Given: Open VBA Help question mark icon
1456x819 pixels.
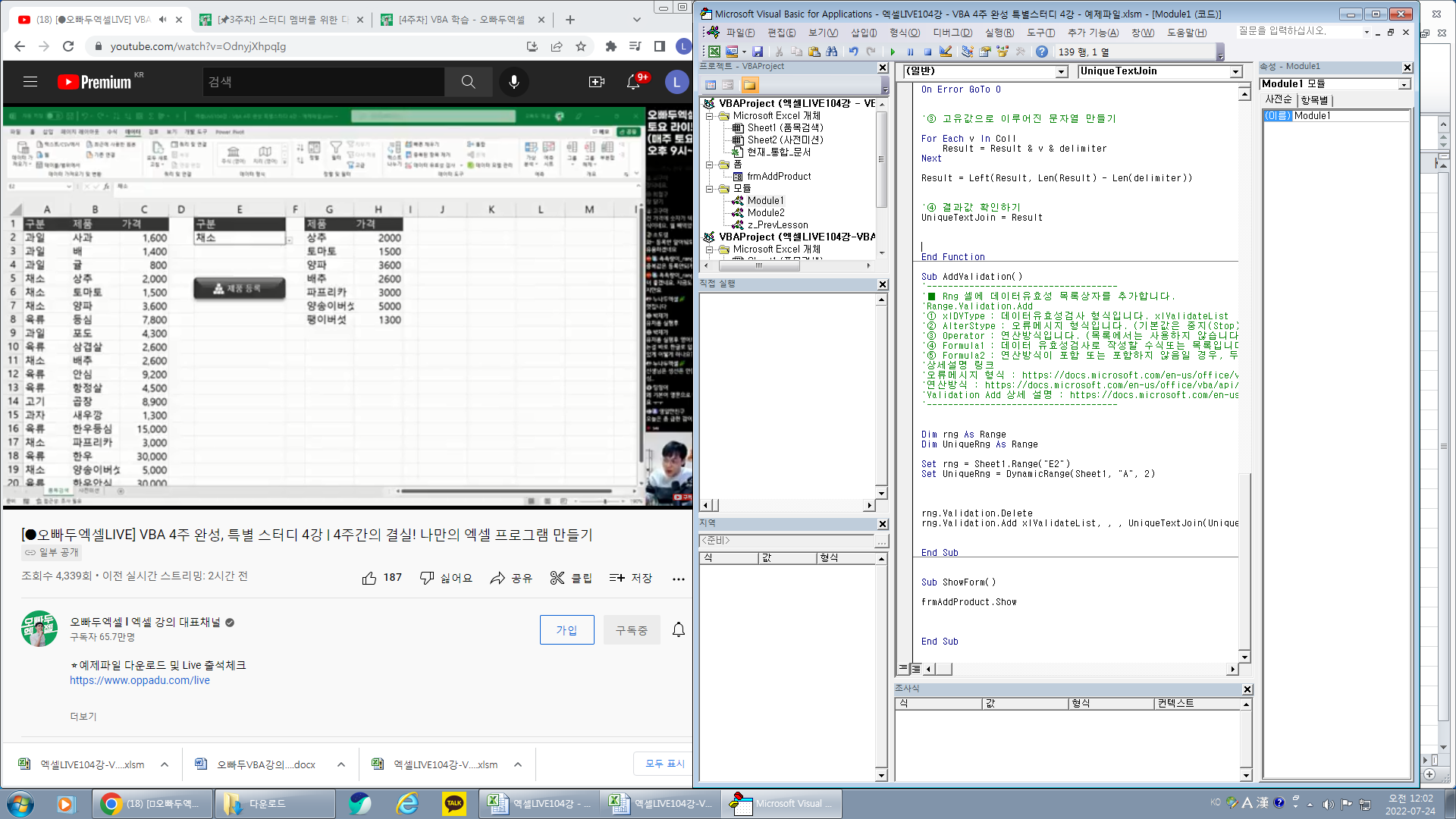Looking at the screenshot, I should coord(1042,52).
